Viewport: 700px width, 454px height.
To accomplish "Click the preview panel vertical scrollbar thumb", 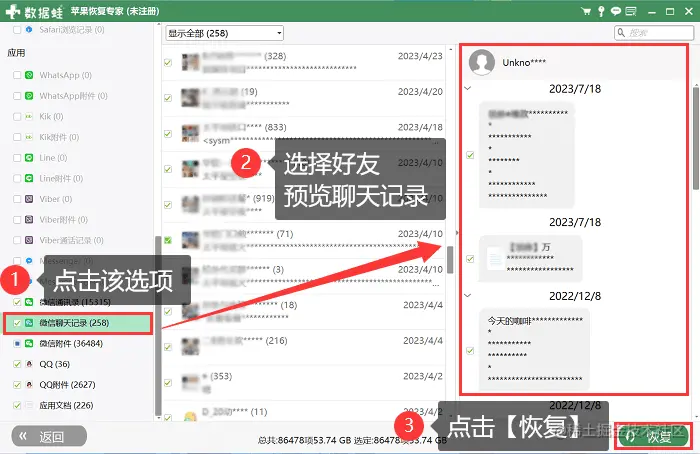I will pos(696,138).
